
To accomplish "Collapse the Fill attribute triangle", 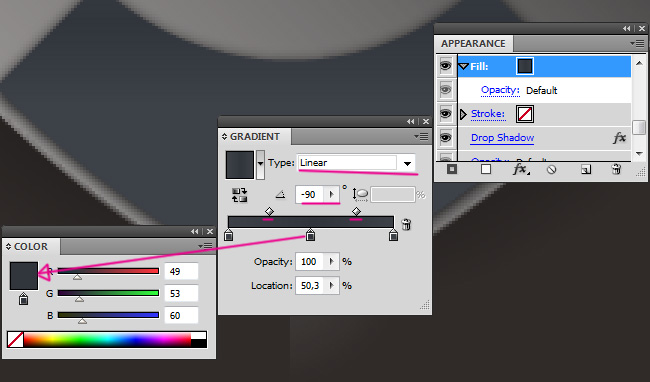I will pyautogui.click(x=464, y=66).
